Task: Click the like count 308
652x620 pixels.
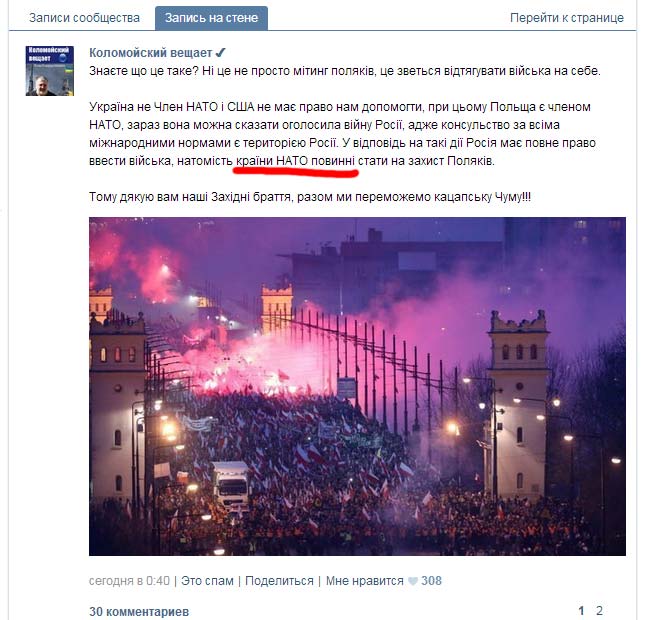Action: pos(431,581)
